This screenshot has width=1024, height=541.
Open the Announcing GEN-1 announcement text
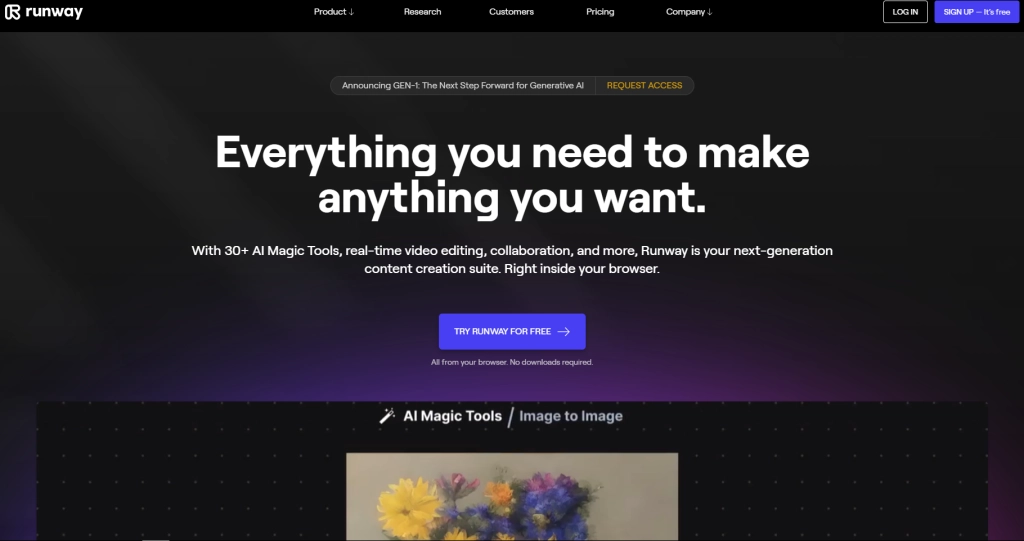coord(462,86)
